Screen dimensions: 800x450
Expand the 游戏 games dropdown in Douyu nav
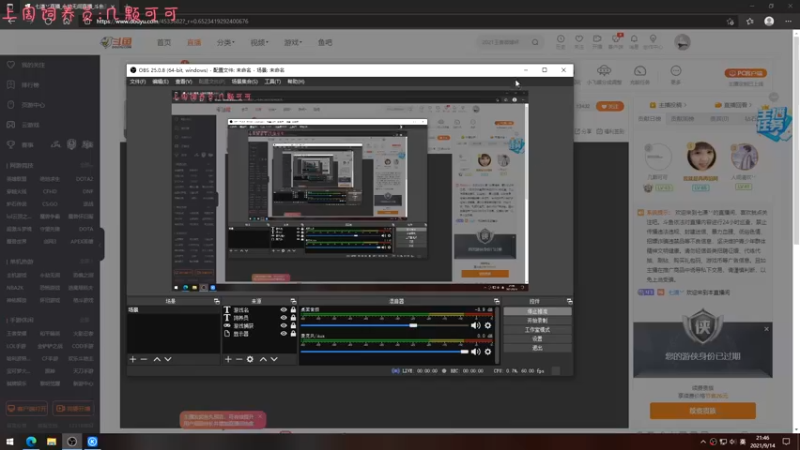(x=293, y=42)
